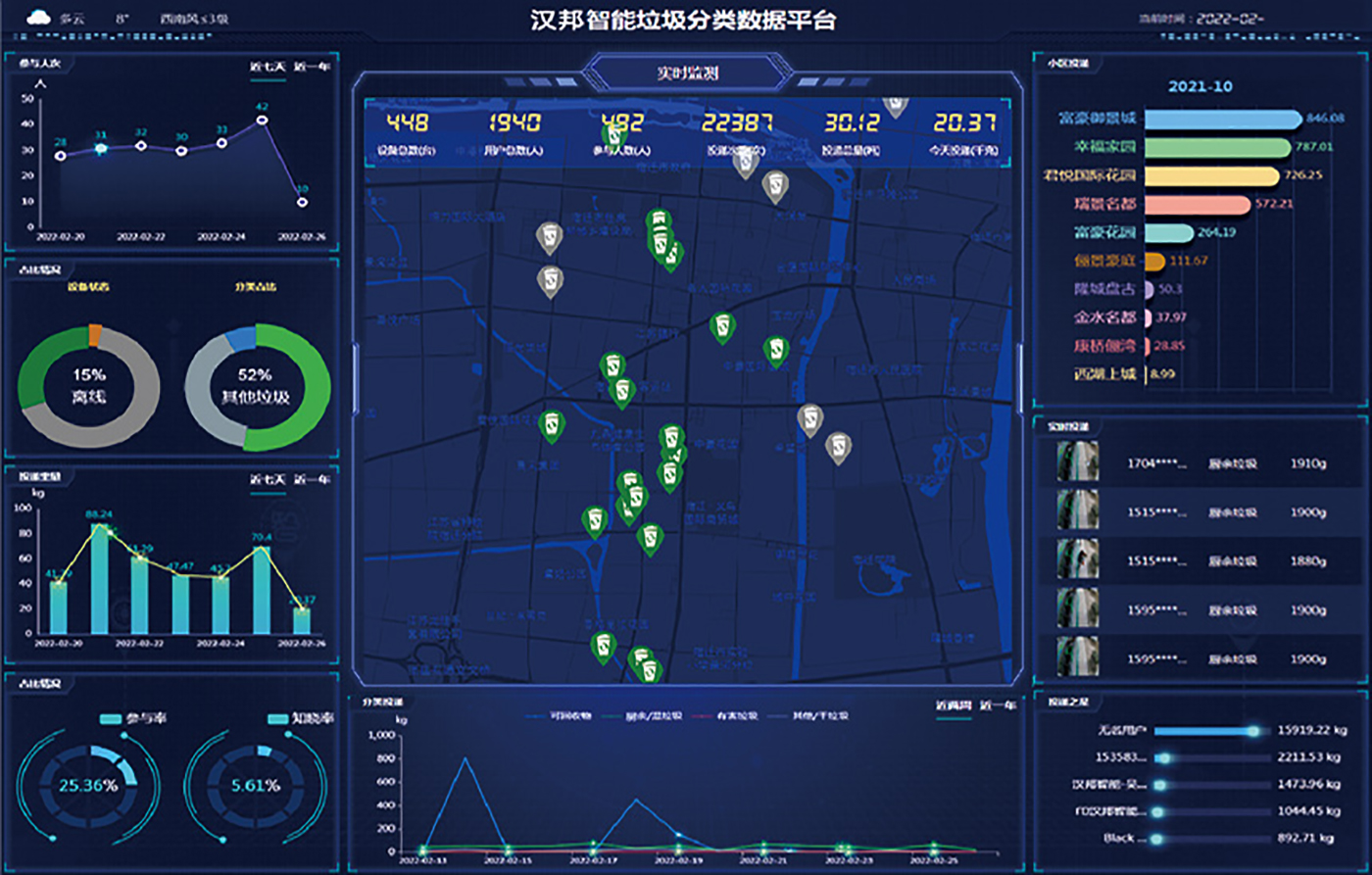
Task: Toggle the 可回收物 legend series
Action: click(559, 716)
